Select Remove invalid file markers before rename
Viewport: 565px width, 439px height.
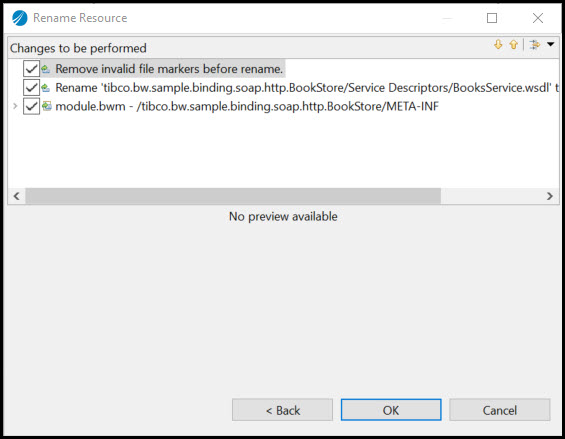click(169, 69)
